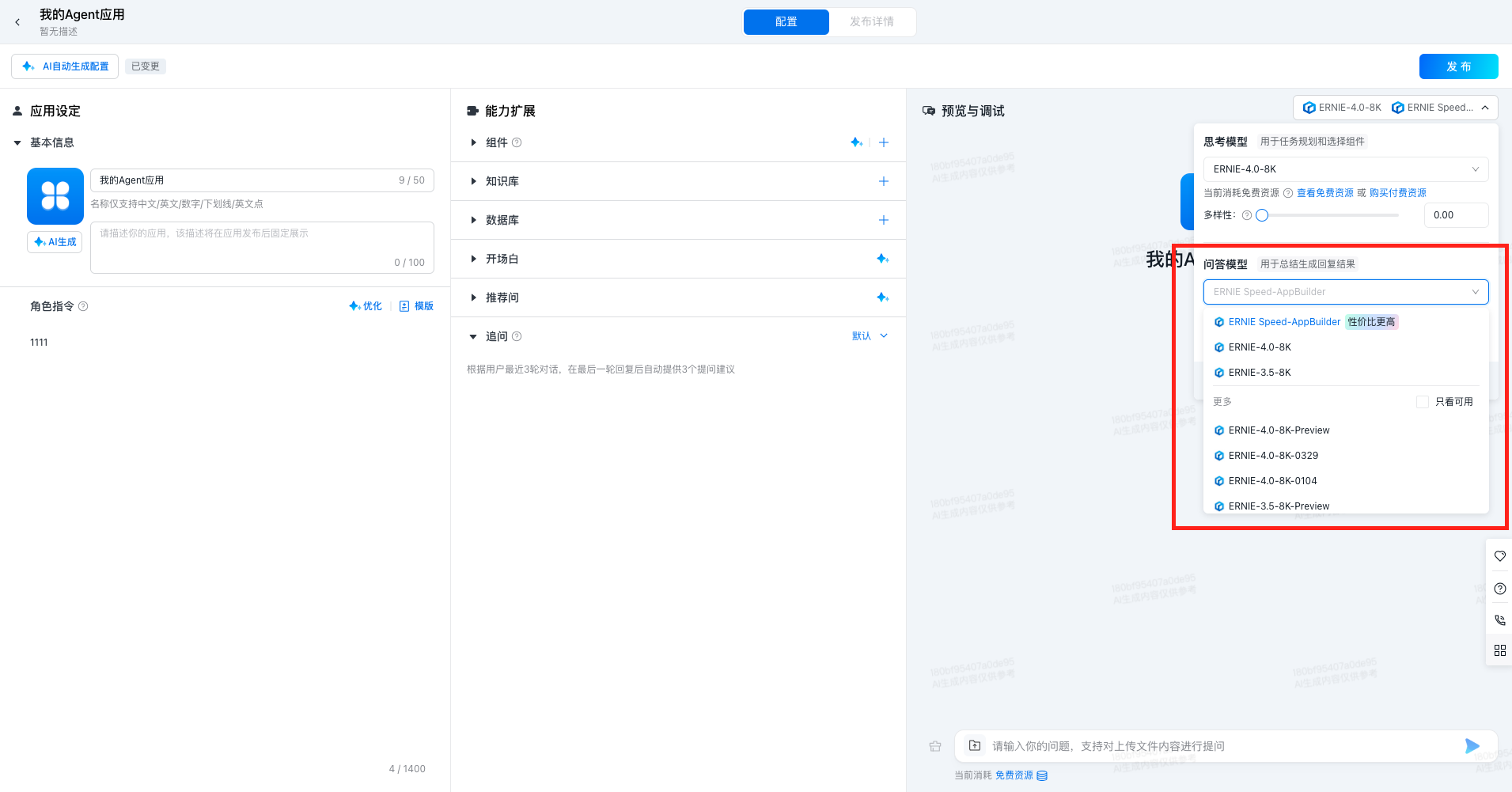
Task: Click the 多样性 slider handle
Action: (x=1262, y=215)
